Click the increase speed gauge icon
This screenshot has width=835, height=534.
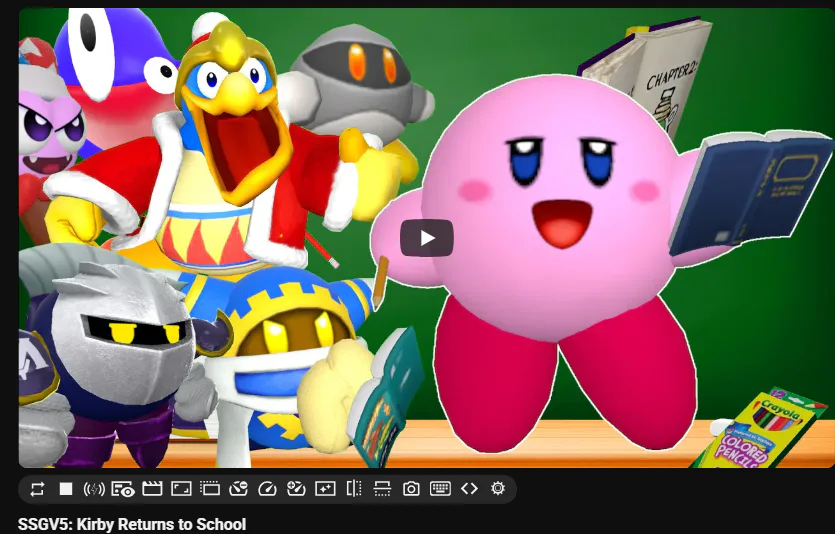[x=296, y=489]
